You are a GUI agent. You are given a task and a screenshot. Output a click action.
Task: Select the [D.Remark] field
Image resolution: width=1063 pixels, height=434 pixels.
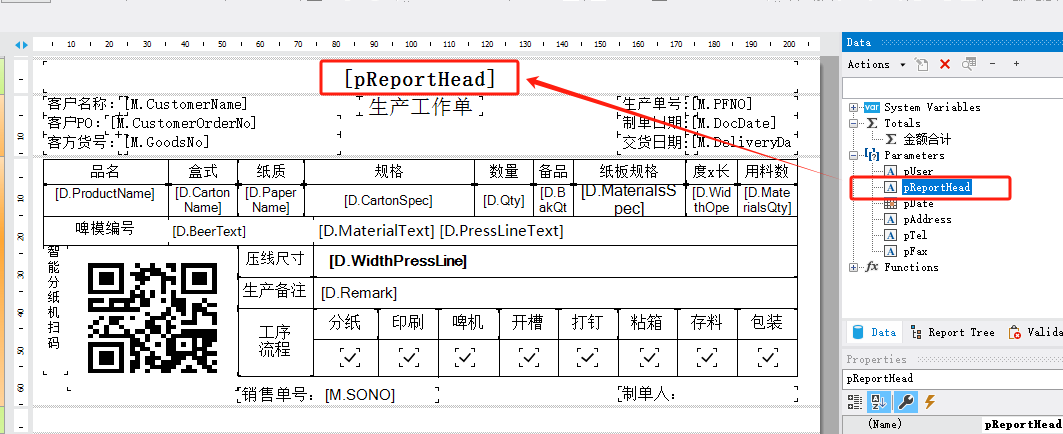click(x=359, y=293)
